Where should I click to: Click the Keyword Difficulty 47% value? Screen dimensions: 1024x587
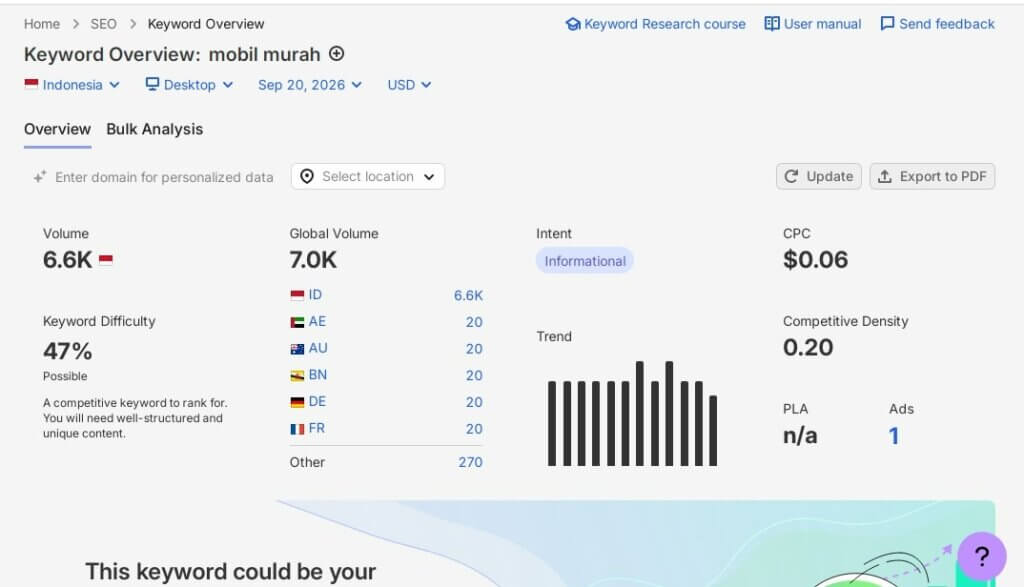point(67,351)
